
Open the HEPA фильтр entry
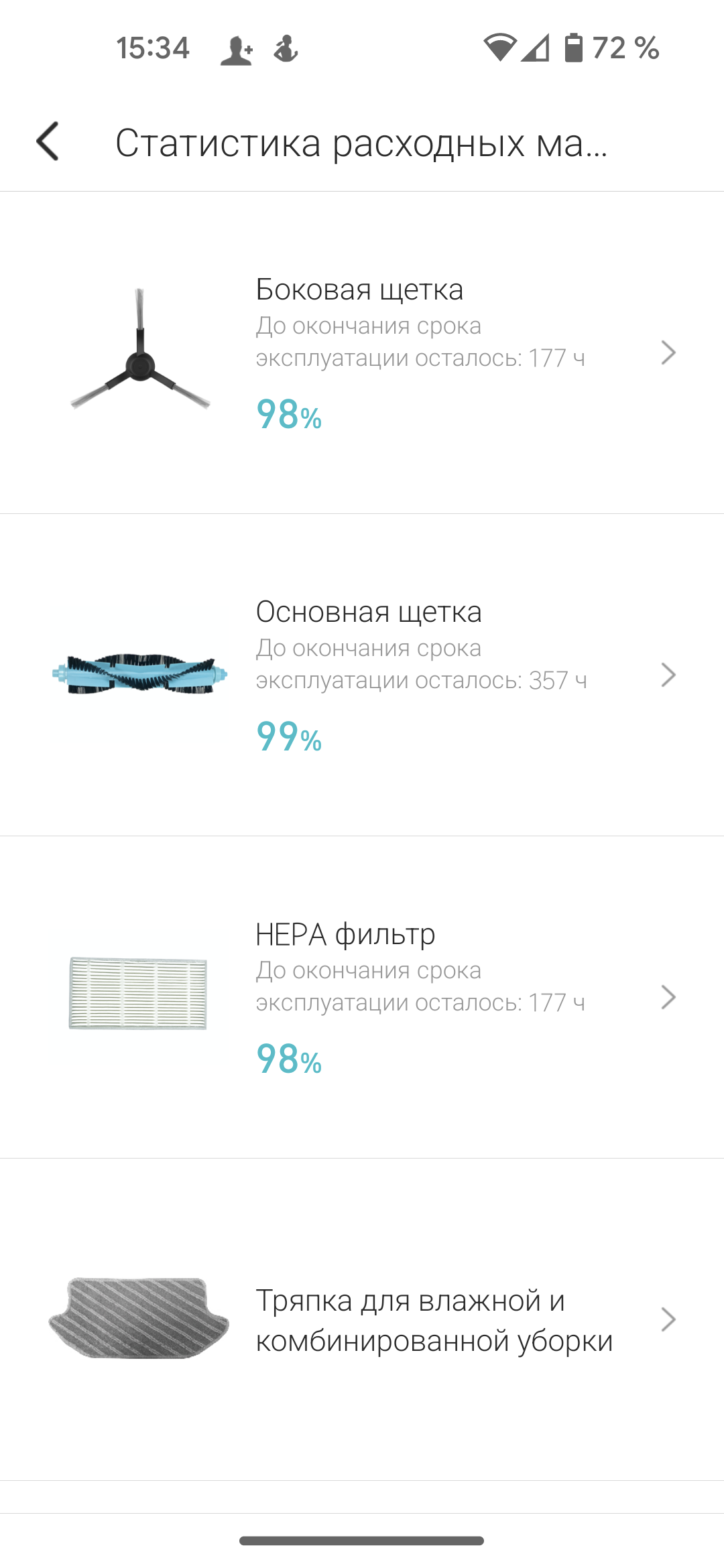345,935
